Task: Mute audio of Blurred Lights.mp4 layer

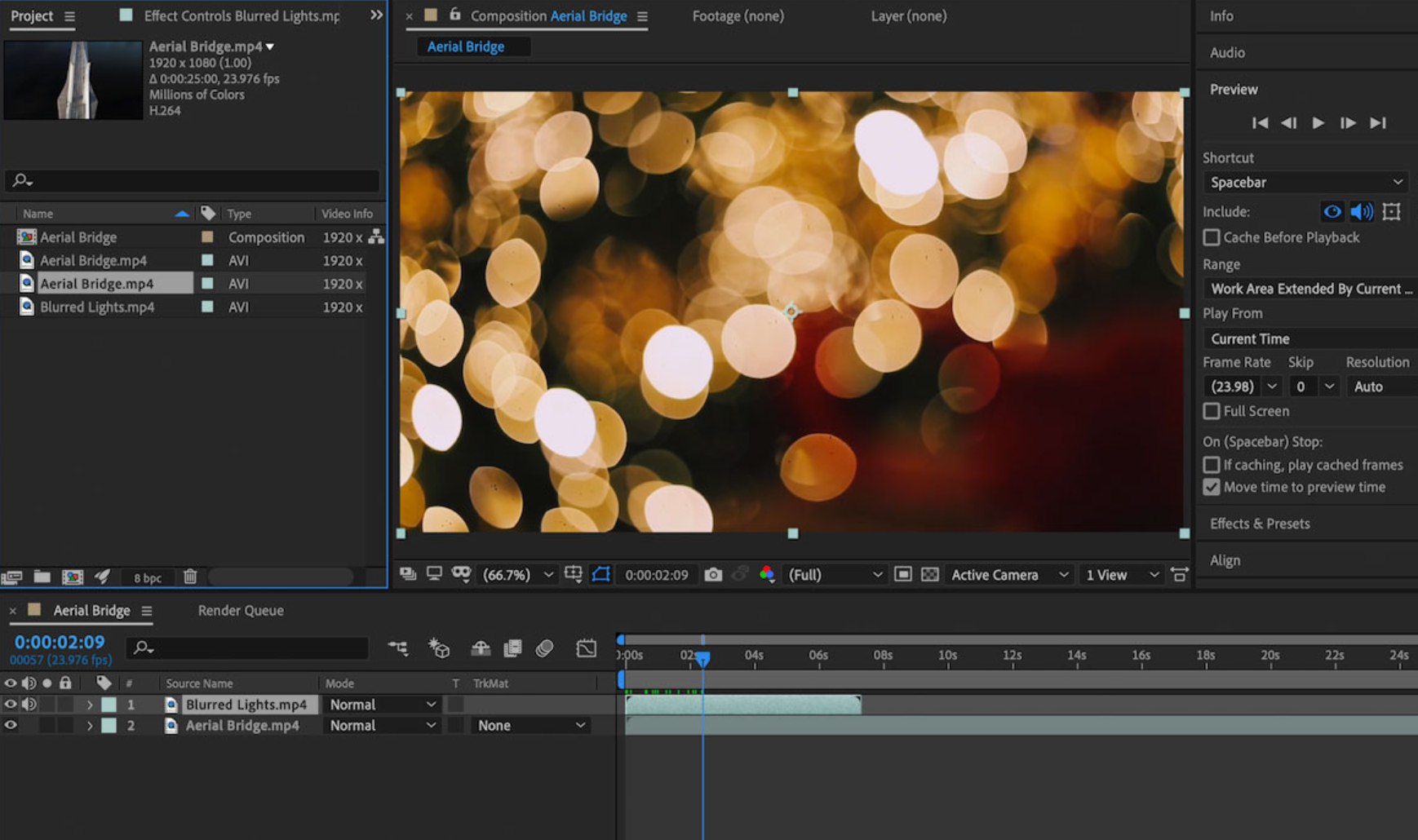Action: tap(29, 705)
